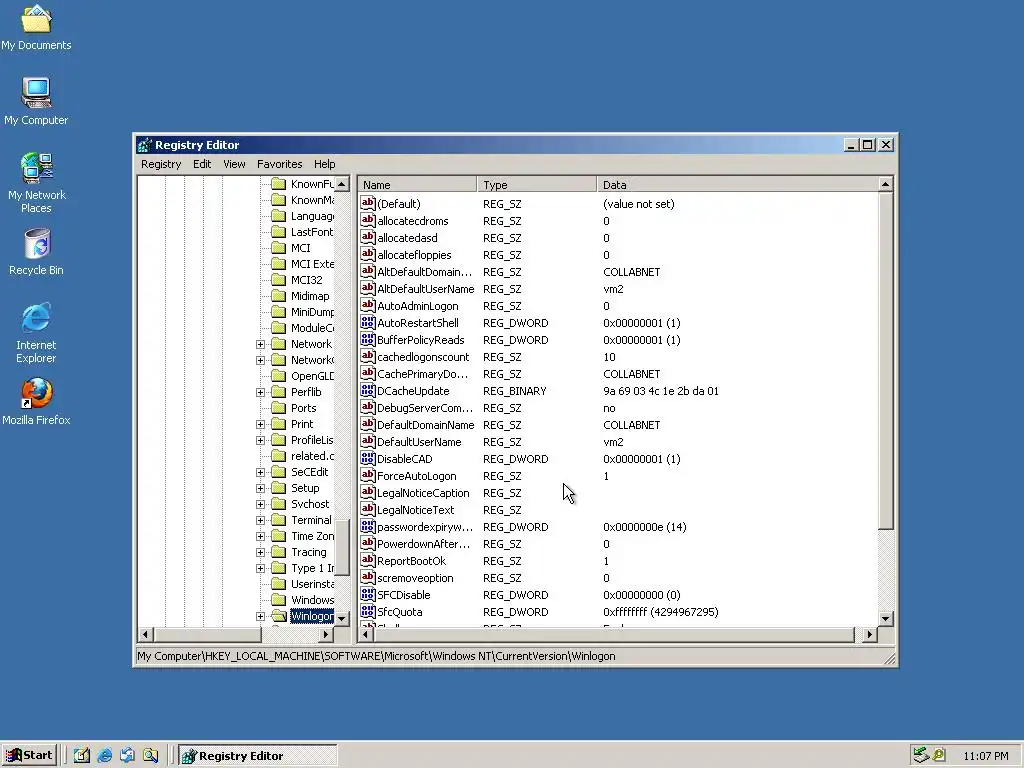Select the SFCDisable DWORD value icon
Screen dimensions: 1024x768
[368, 594]
